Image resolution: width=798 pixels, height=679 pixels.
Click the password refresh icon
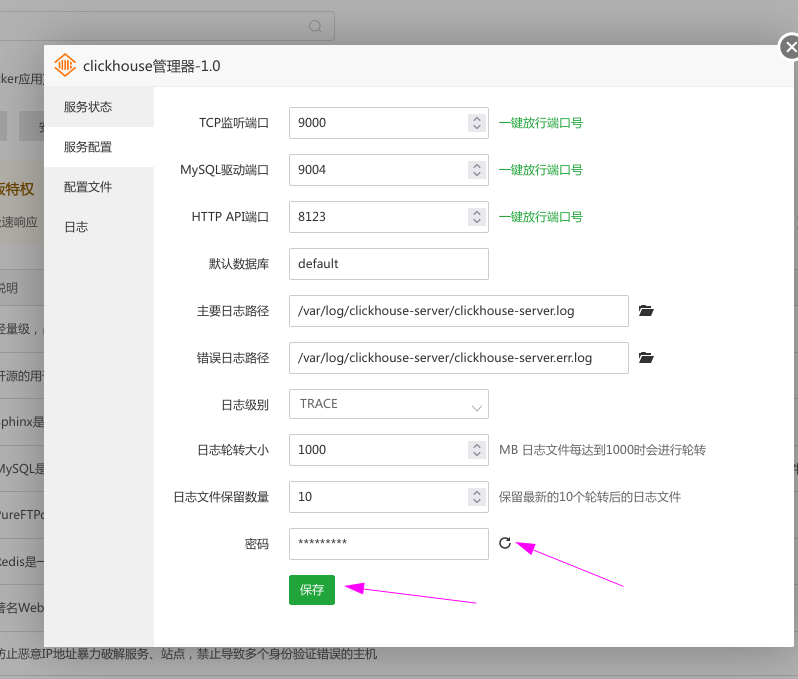click(505, 543)
